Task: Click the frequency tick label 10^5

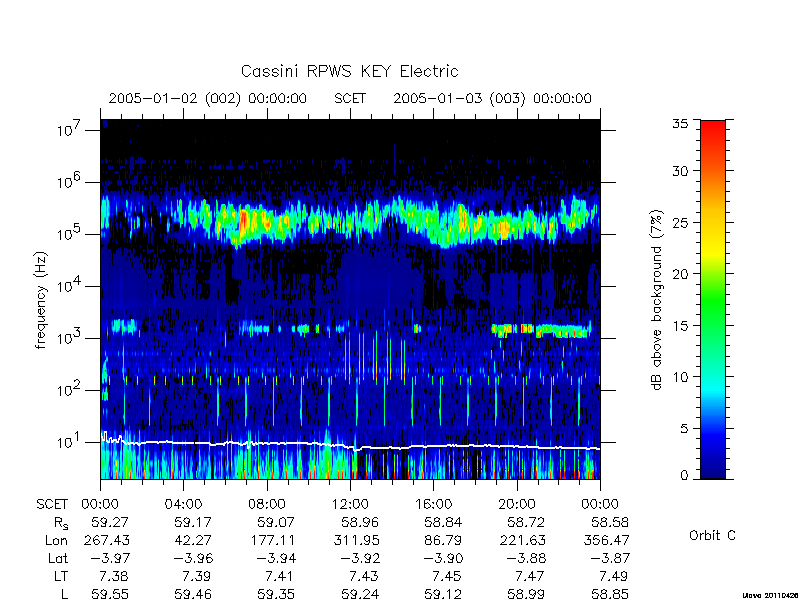Action: click(x=68, y=234)
